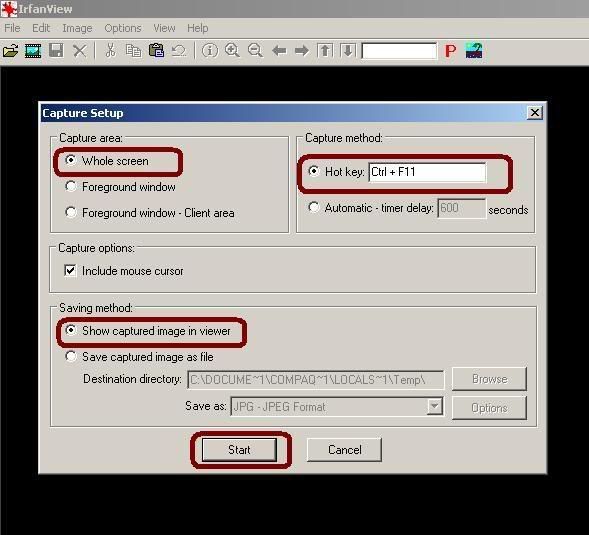Click the Destination directory path field

pos(316,380)
